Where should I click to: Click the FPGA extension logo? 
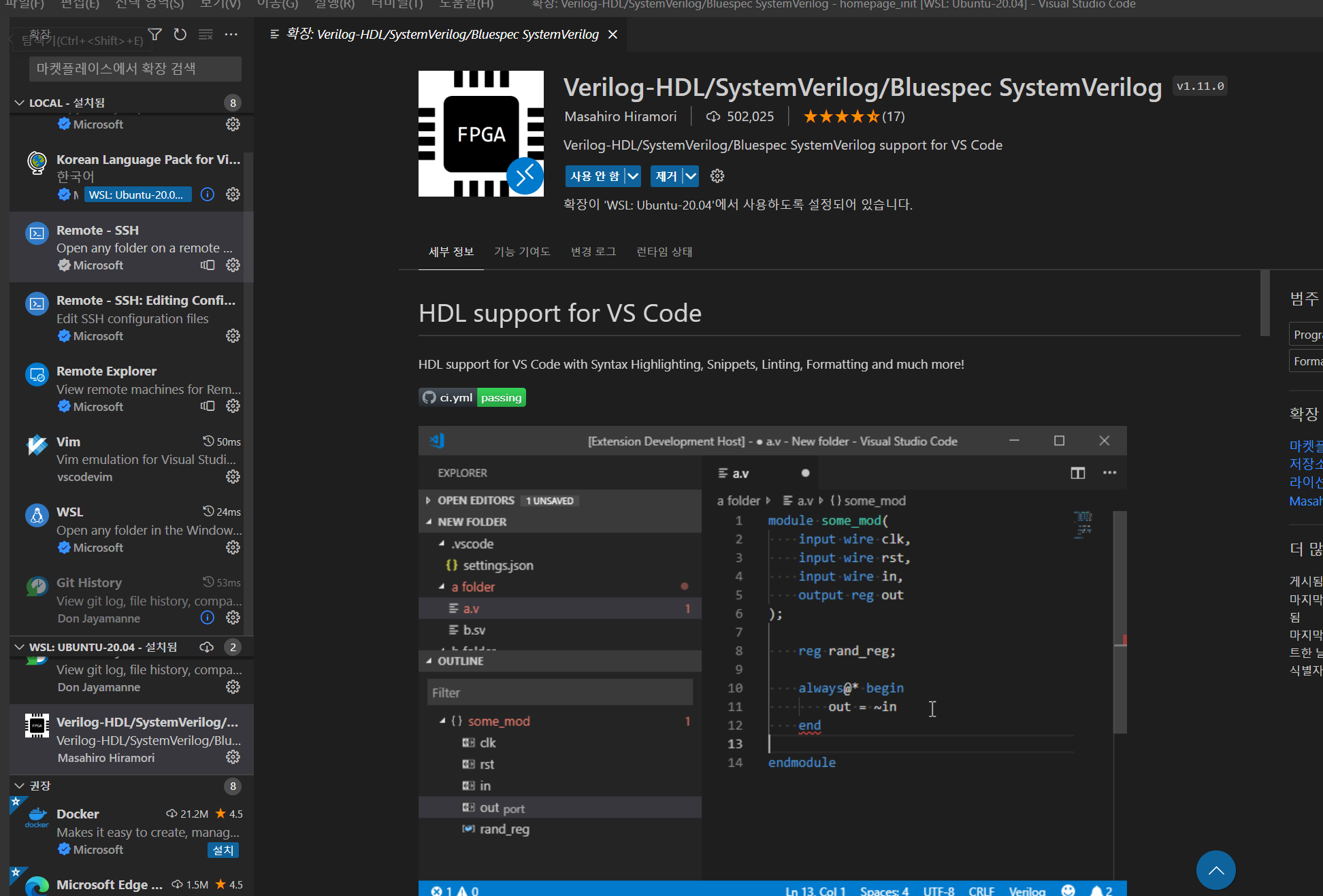[x=481, y=133]
